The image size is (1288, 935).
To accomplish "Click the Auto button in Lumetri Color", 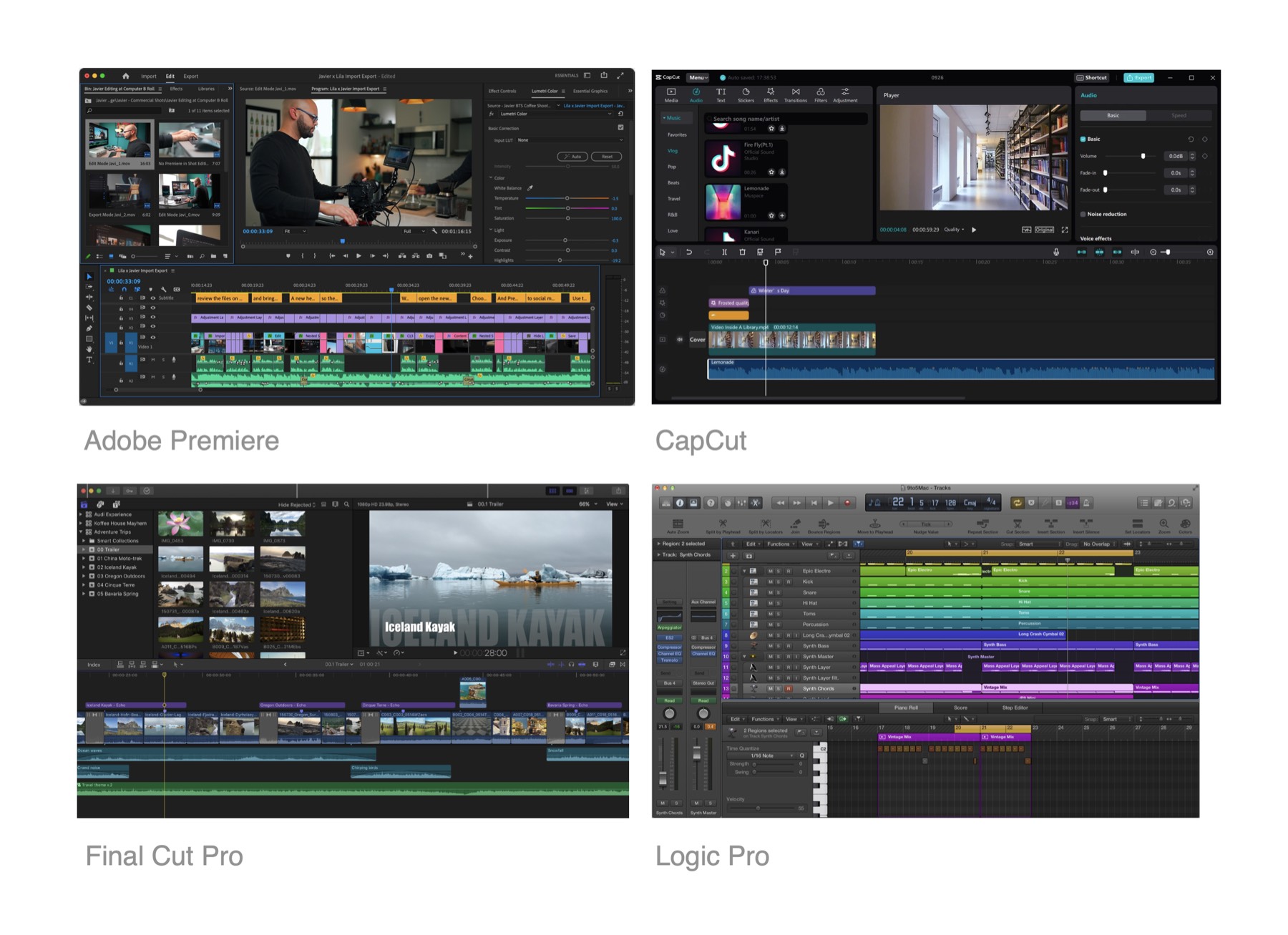I will [x=572, y=156].
